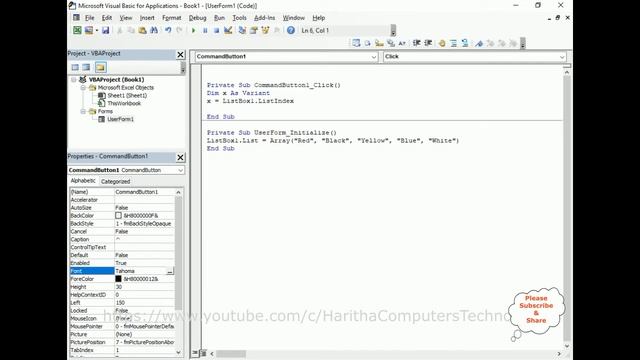
Task: Toggle Design Mode icon
Action: [x=228, y=30]
